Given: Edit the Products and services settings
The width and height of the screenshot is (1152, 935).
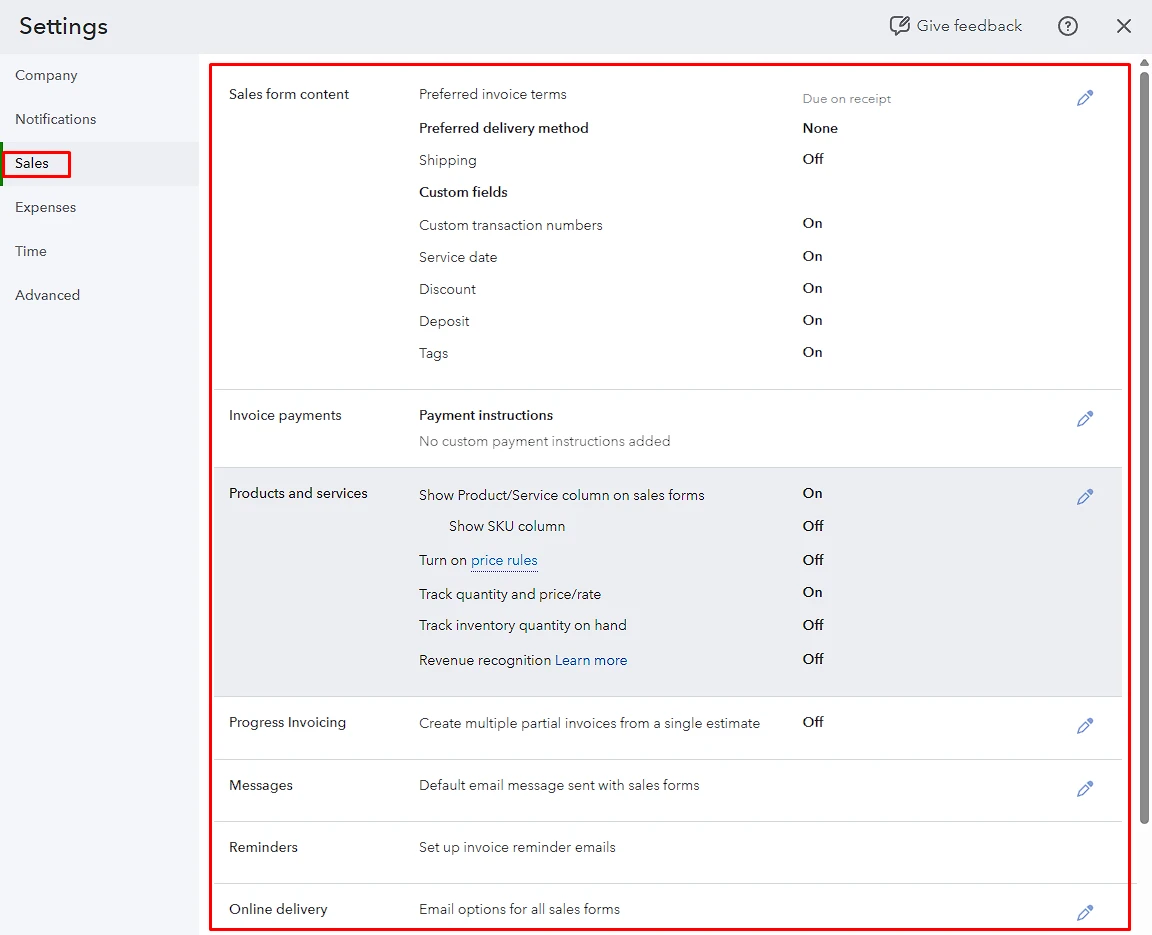Looking at the screenshot, I should coord(1085,496).
